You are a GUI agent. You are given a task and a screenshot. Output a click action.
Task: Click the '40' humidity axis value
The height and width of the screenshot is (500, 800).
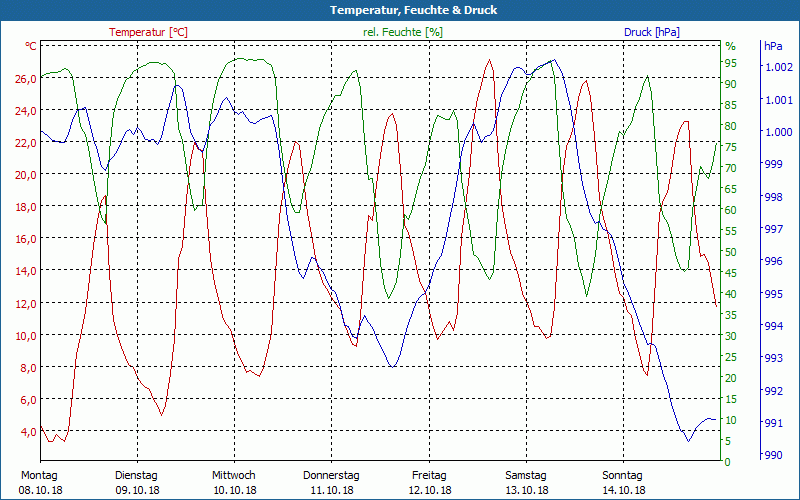[x=731, y=294]
